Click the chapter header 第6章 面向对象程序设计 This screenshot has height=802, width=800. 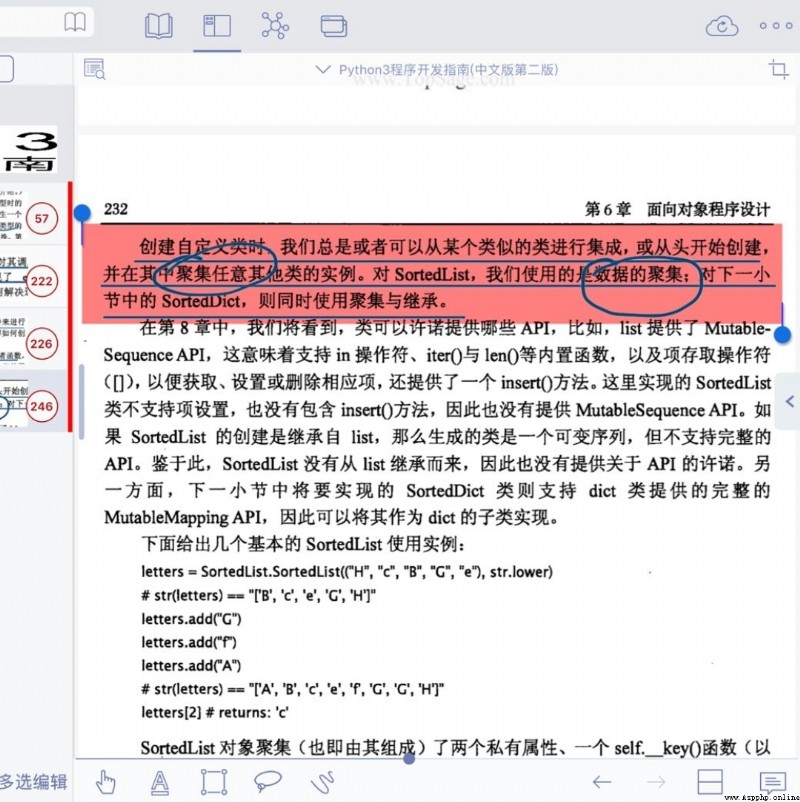point(677,209)
